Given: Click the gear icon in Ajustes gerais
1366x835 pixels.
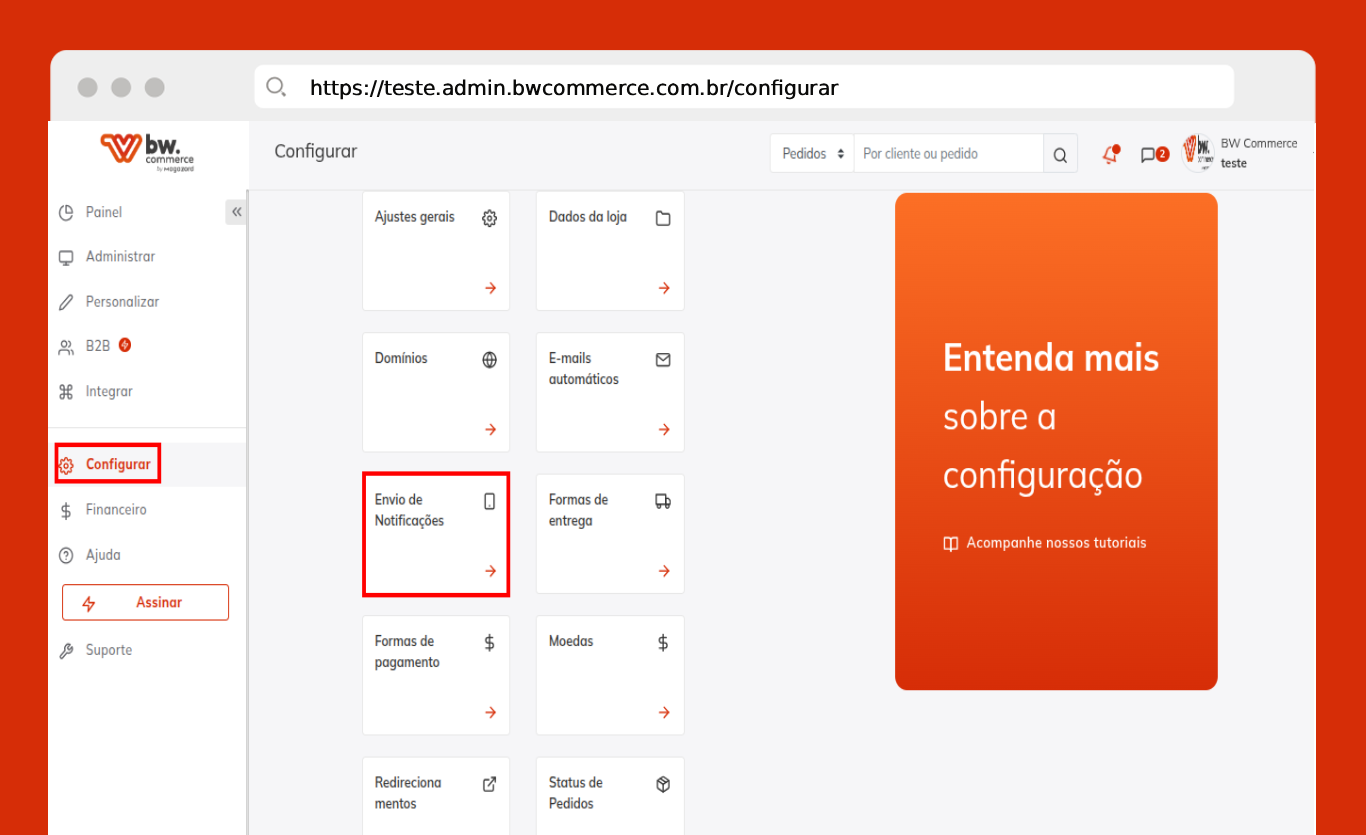Looking at the screenshot, I should tap(489, 218).
